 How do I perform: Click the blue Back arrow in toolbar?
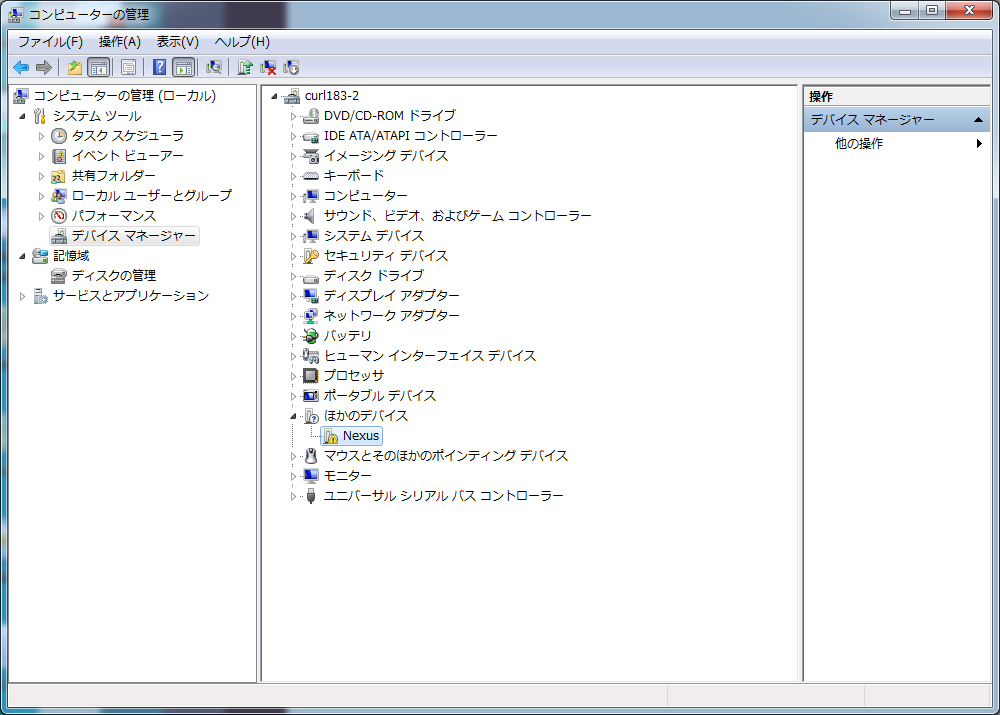click(21, 67)
